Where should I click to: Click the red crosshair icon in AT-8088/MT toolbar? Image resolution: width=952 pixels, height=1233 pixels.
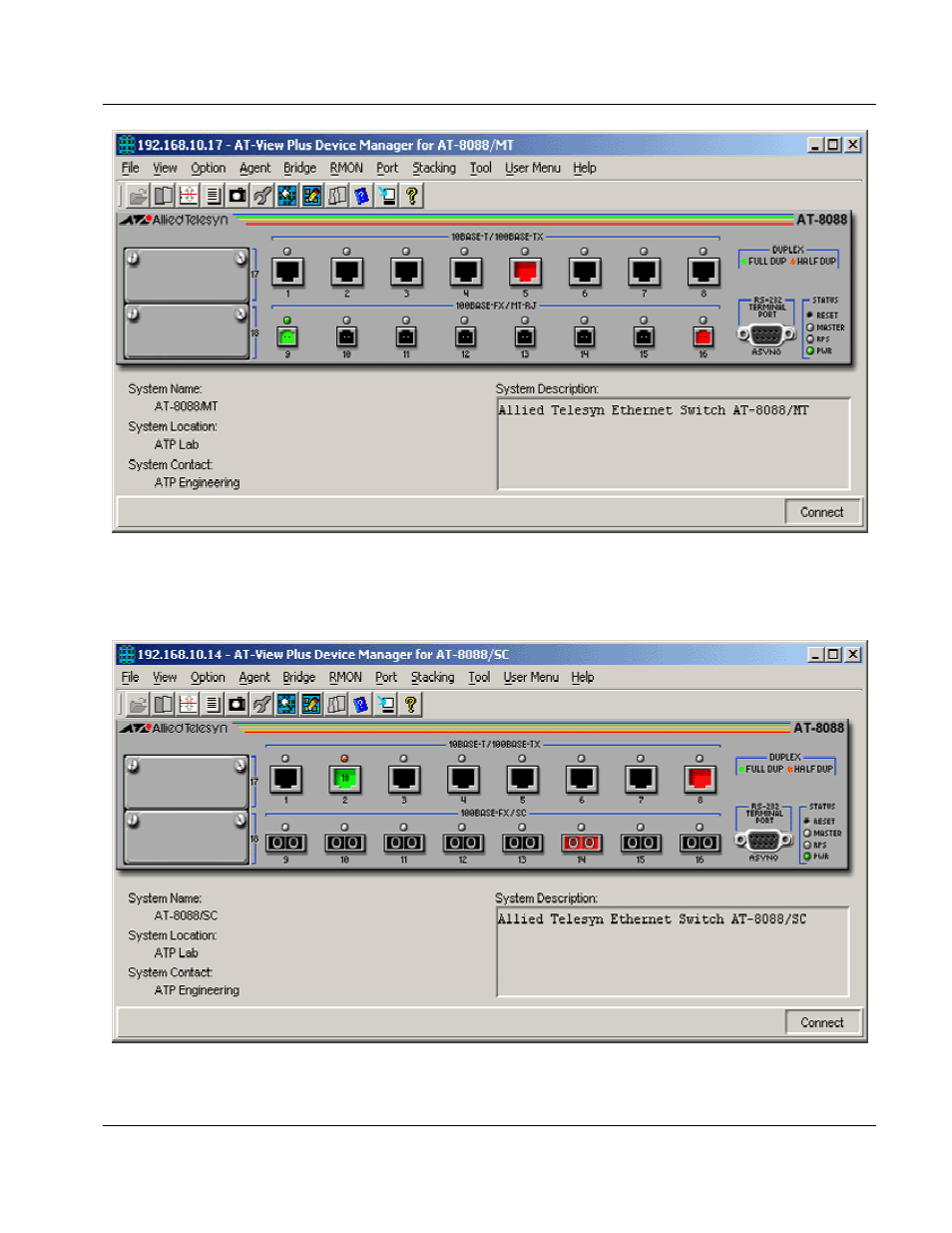click(189, 196)
